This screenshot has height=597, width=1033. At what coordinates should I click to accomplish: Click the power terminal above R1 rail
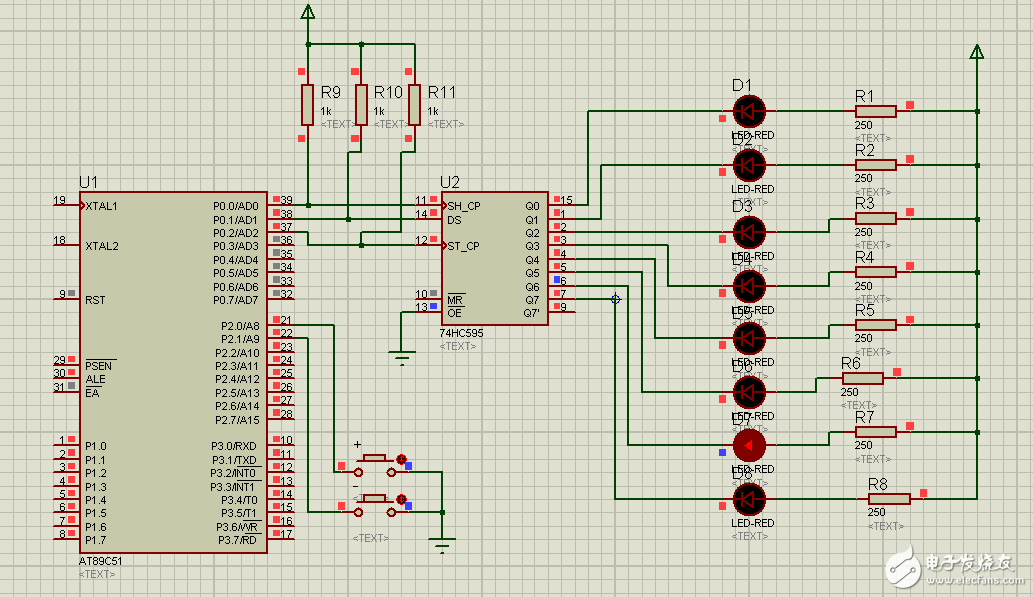(x=977, y=52)
